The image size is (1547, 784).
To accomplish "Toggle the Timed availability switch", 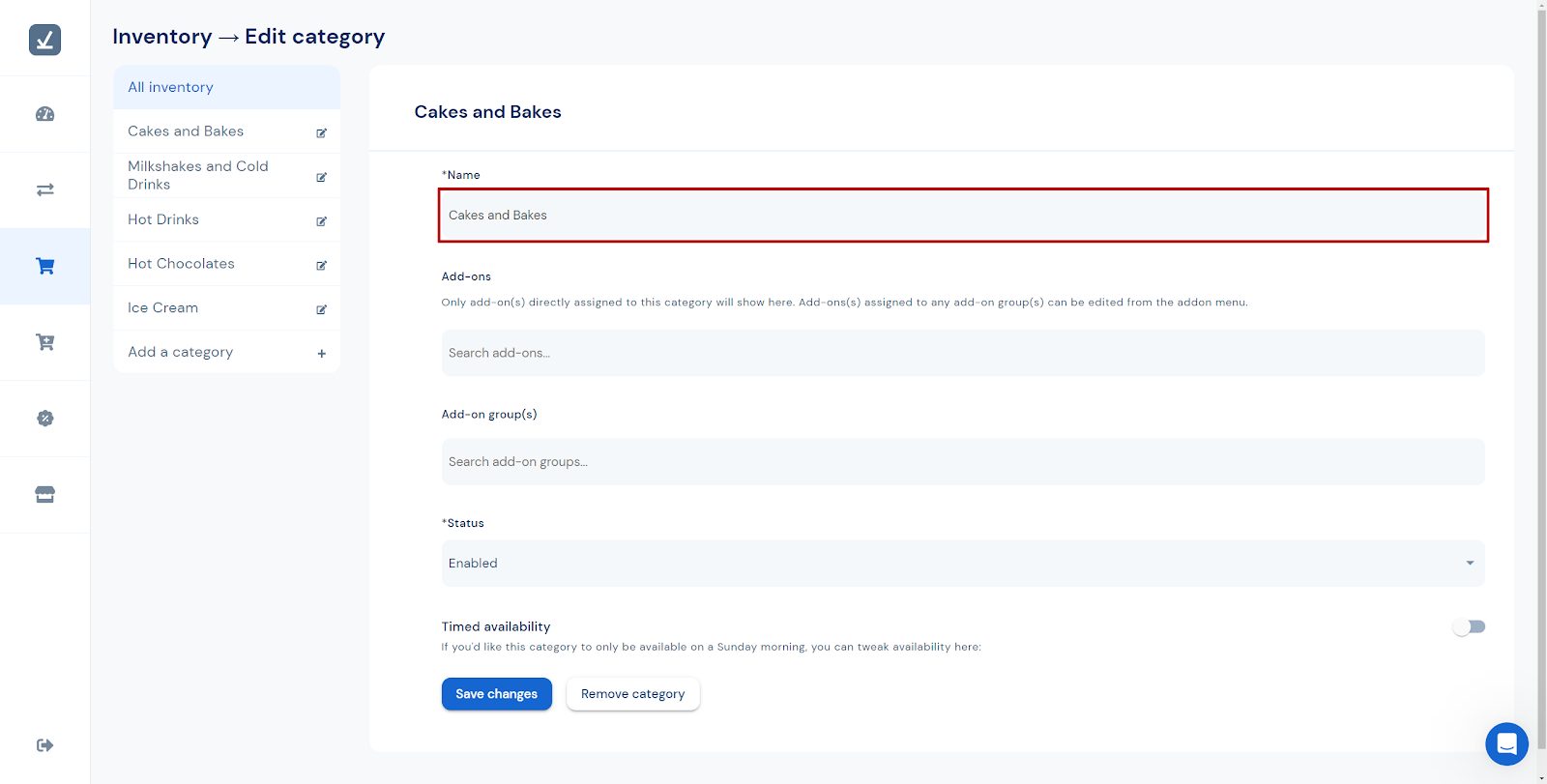I will pos(1469,627).
